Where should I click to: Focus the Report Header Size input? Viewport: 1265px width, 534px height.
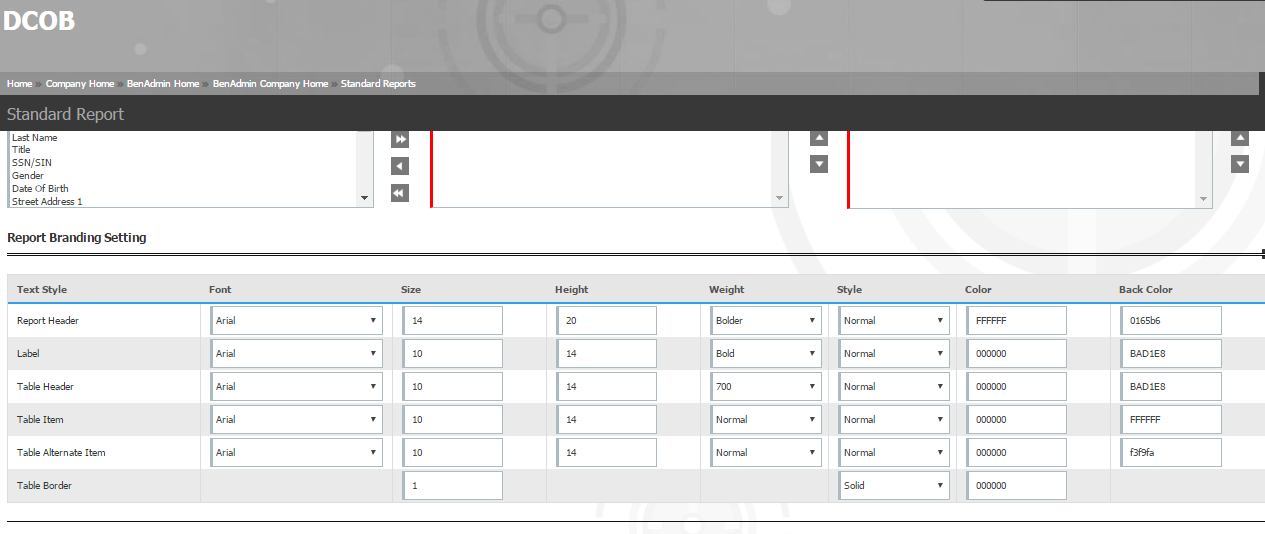454,321
